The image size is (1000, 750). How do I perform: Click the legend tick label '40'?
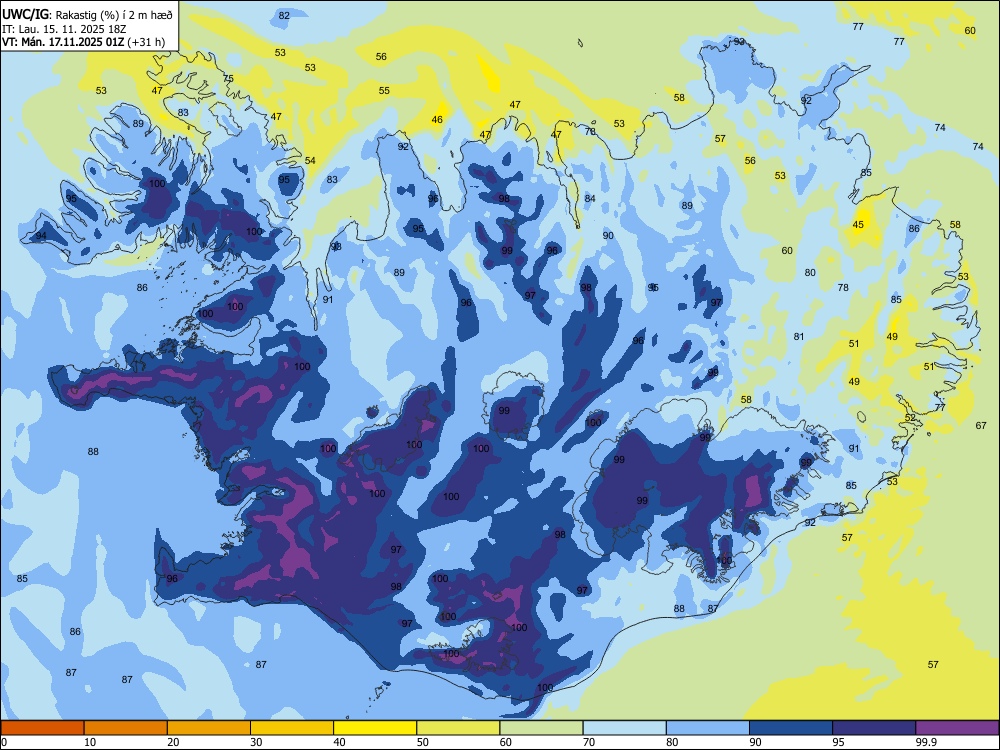point(340,742)
